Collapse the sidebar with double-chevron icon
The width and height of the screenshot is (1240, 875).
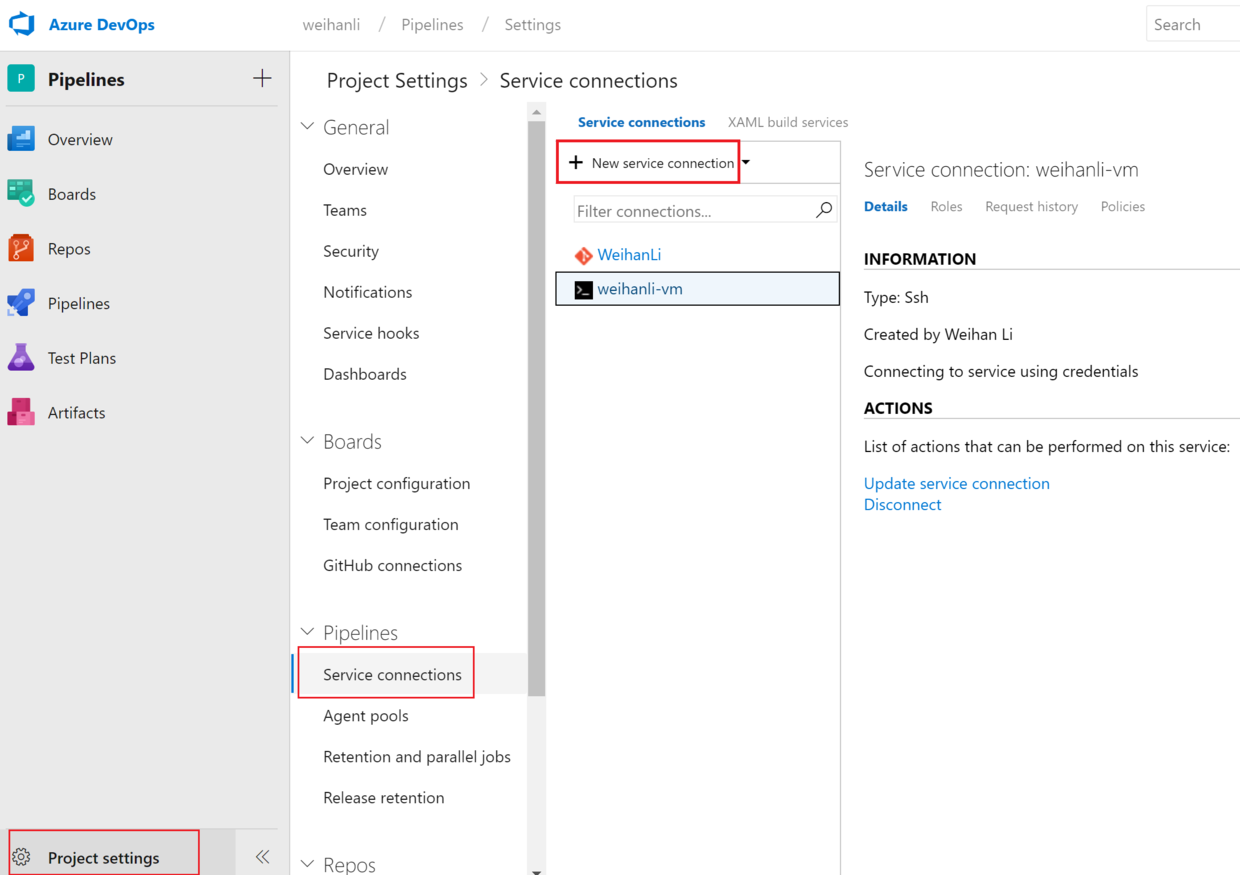(x=262, y=856)
